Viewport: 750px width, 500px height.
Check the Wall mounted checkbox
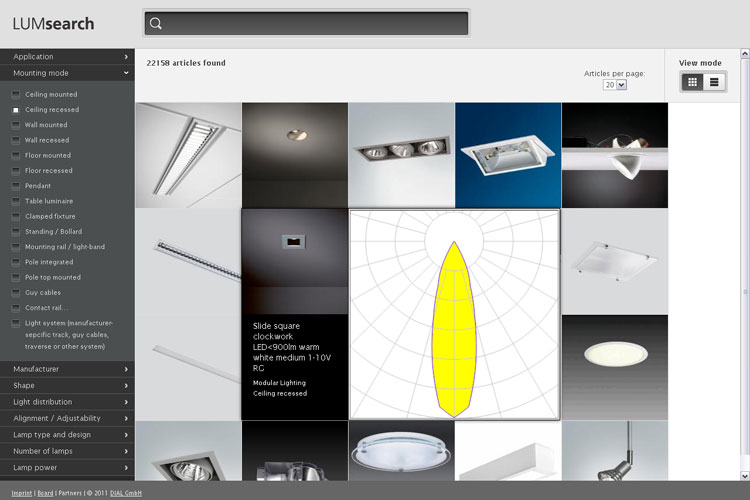pos(16,125)
